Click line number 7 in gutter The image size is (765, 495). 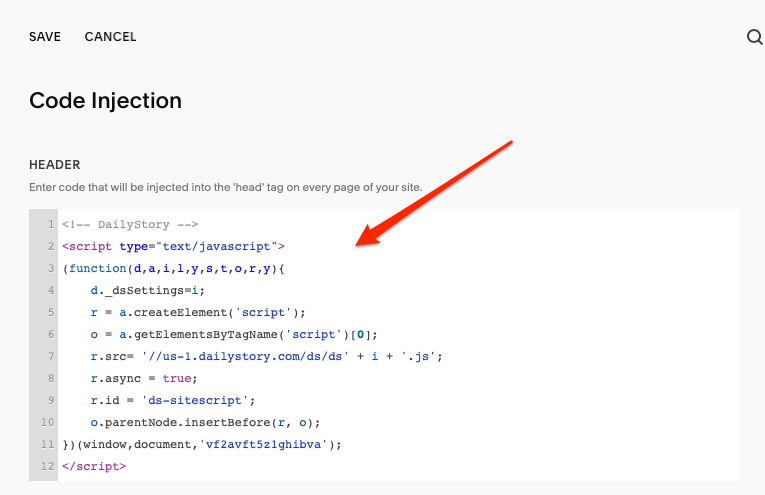[x=51, y=356]
